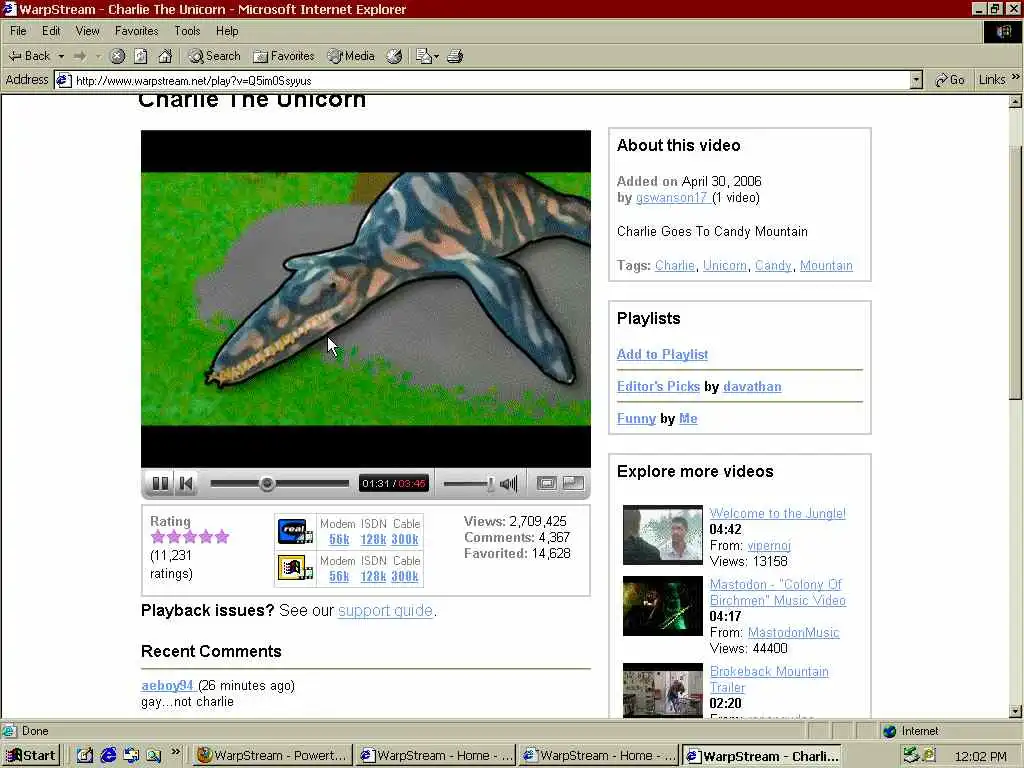Expand the Mail button dropdown arrow
This screenshot has height=768, width=1024.
(436, 56)
